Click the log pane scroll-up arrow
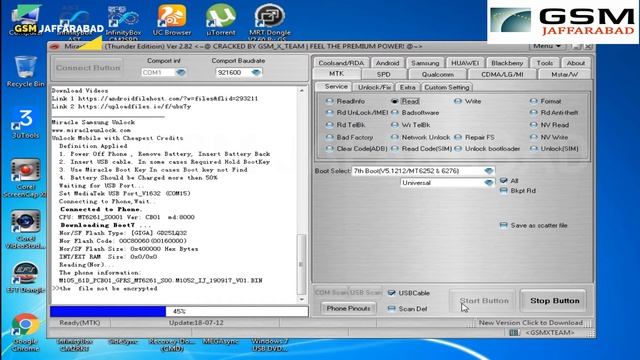The height and width of the screenshot is (360, 640). [302, 90]
